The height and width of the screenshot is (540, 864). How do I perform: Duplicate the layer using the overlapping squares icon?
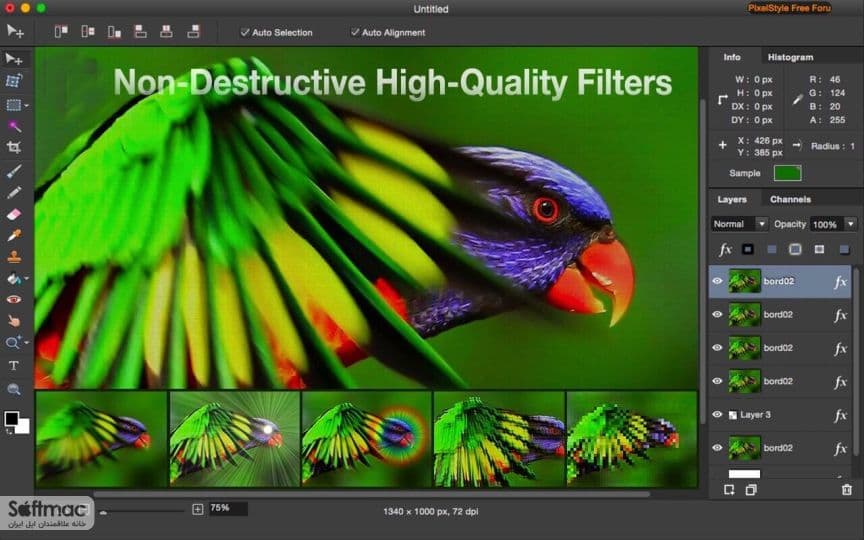click(x=751, y=490)
